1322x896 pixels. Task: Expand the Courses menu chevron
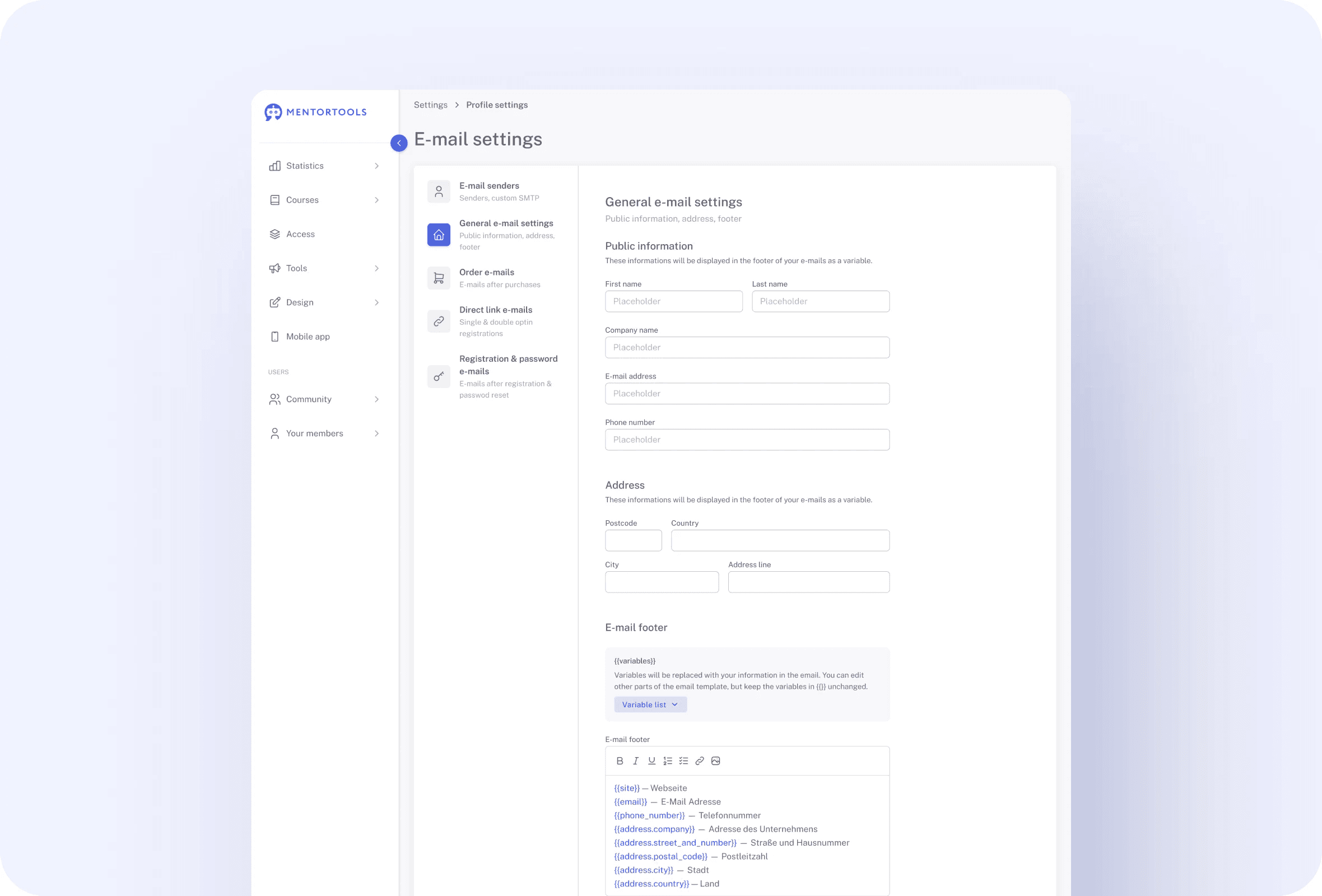click(376, 200)
